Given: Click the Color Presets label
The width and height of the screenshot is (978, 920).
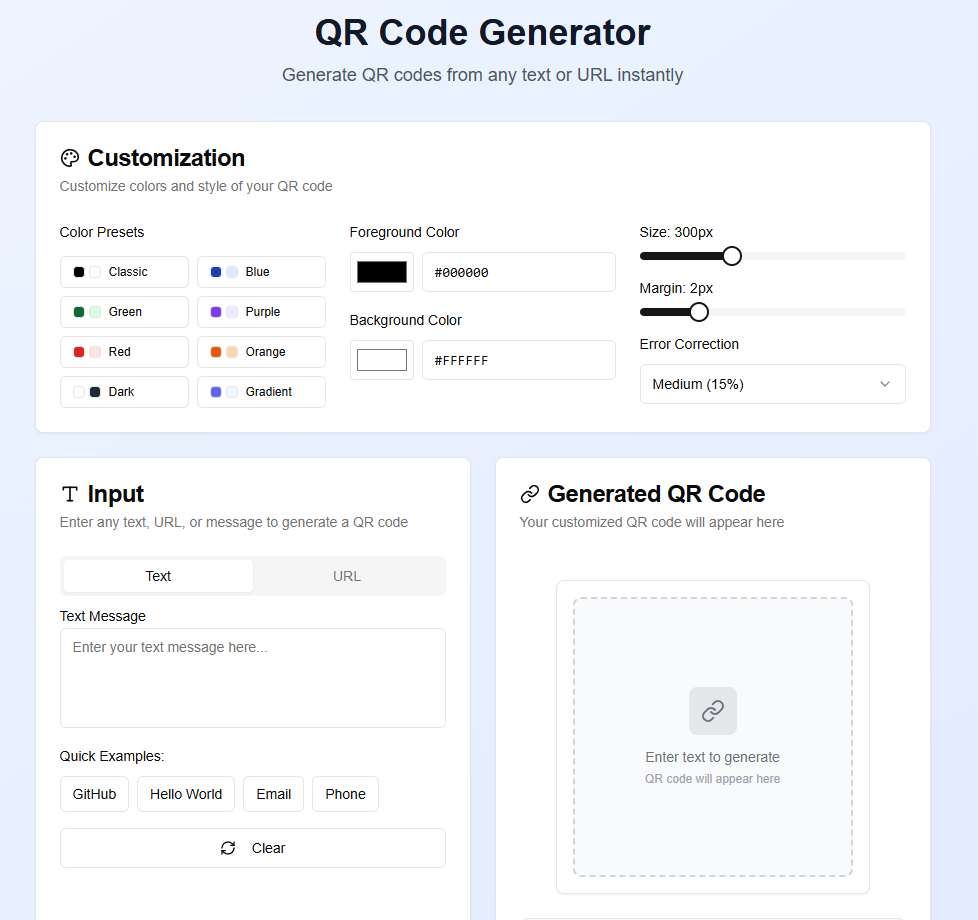Looking at the screenshot, I should [x=102, y=232].
